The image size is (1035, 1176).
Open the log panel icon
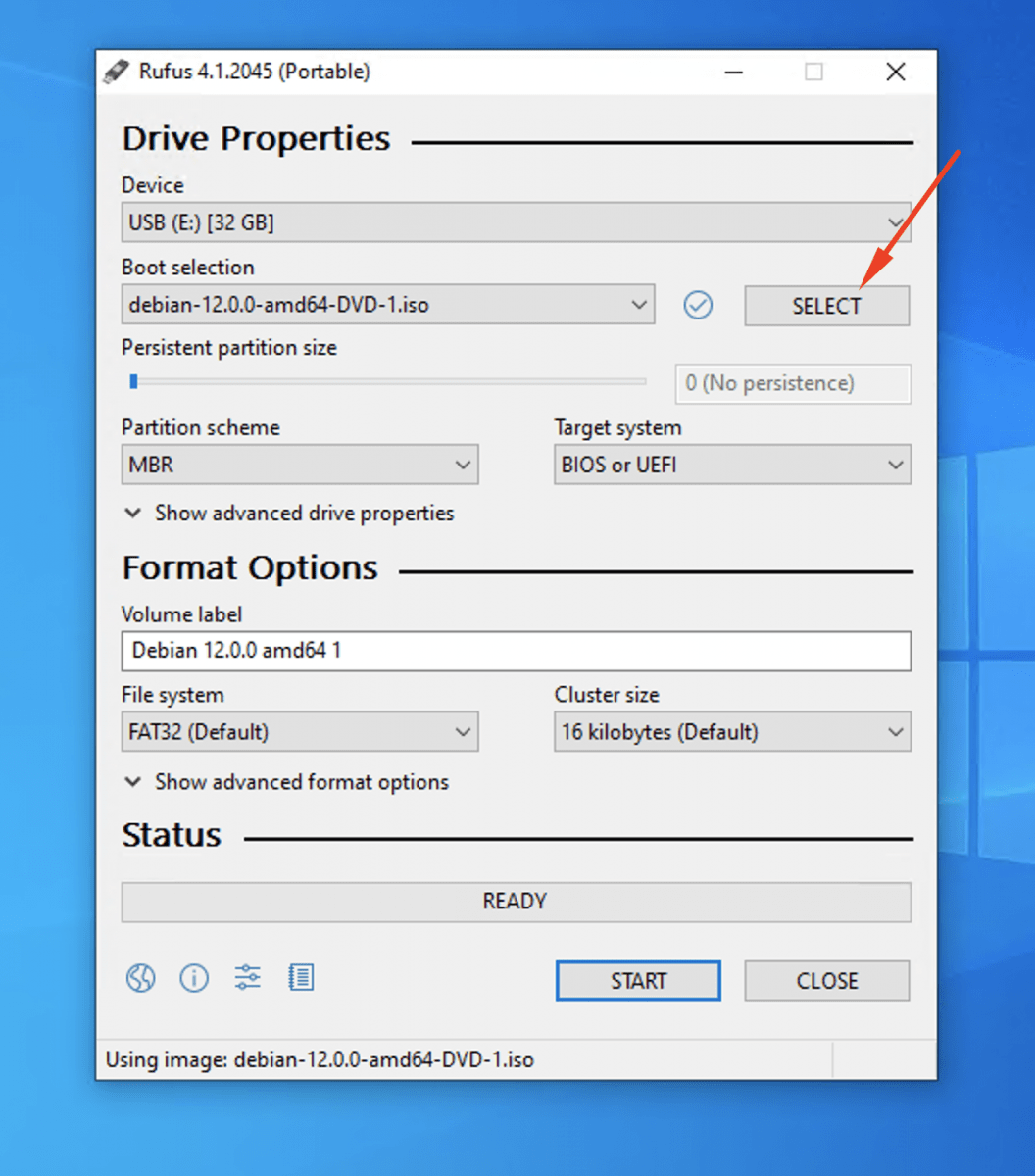[301, 977]
